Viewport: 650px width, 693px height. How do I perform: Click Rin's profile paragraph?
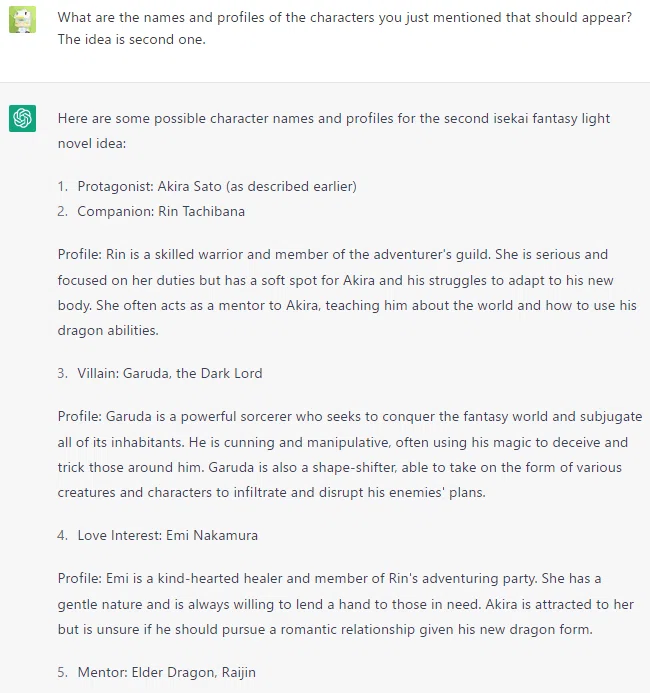click(347, 293)
